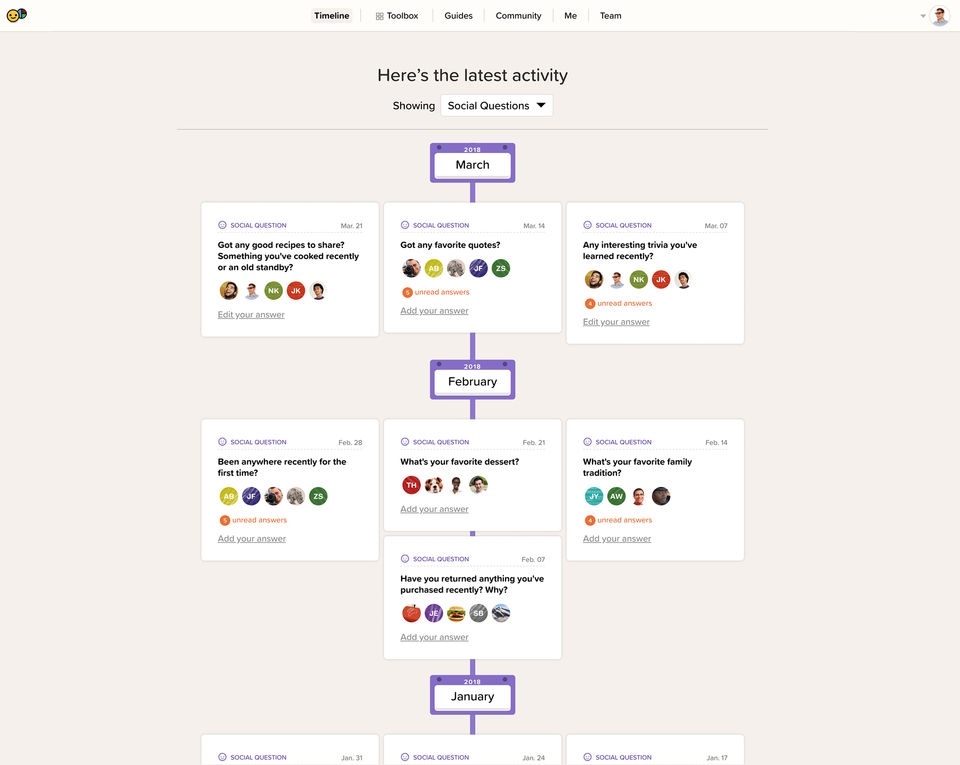Click the TH avatar on the favorite dessert card
Viewport: 960px width, 765px height.
(411, 485)
